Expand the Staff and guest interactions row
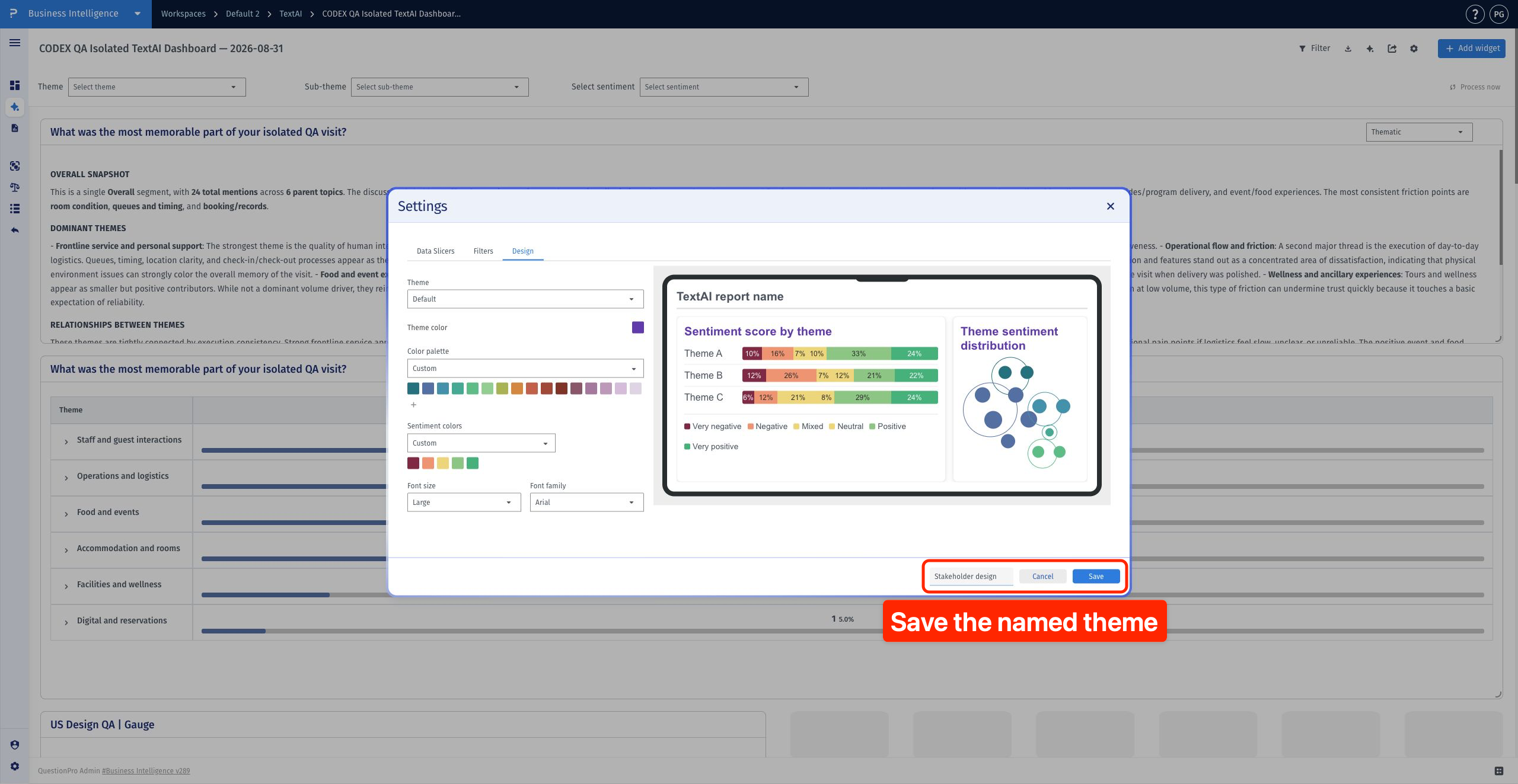The height and width of the screenshot is (784, 1518). click(x=66, y=441)
